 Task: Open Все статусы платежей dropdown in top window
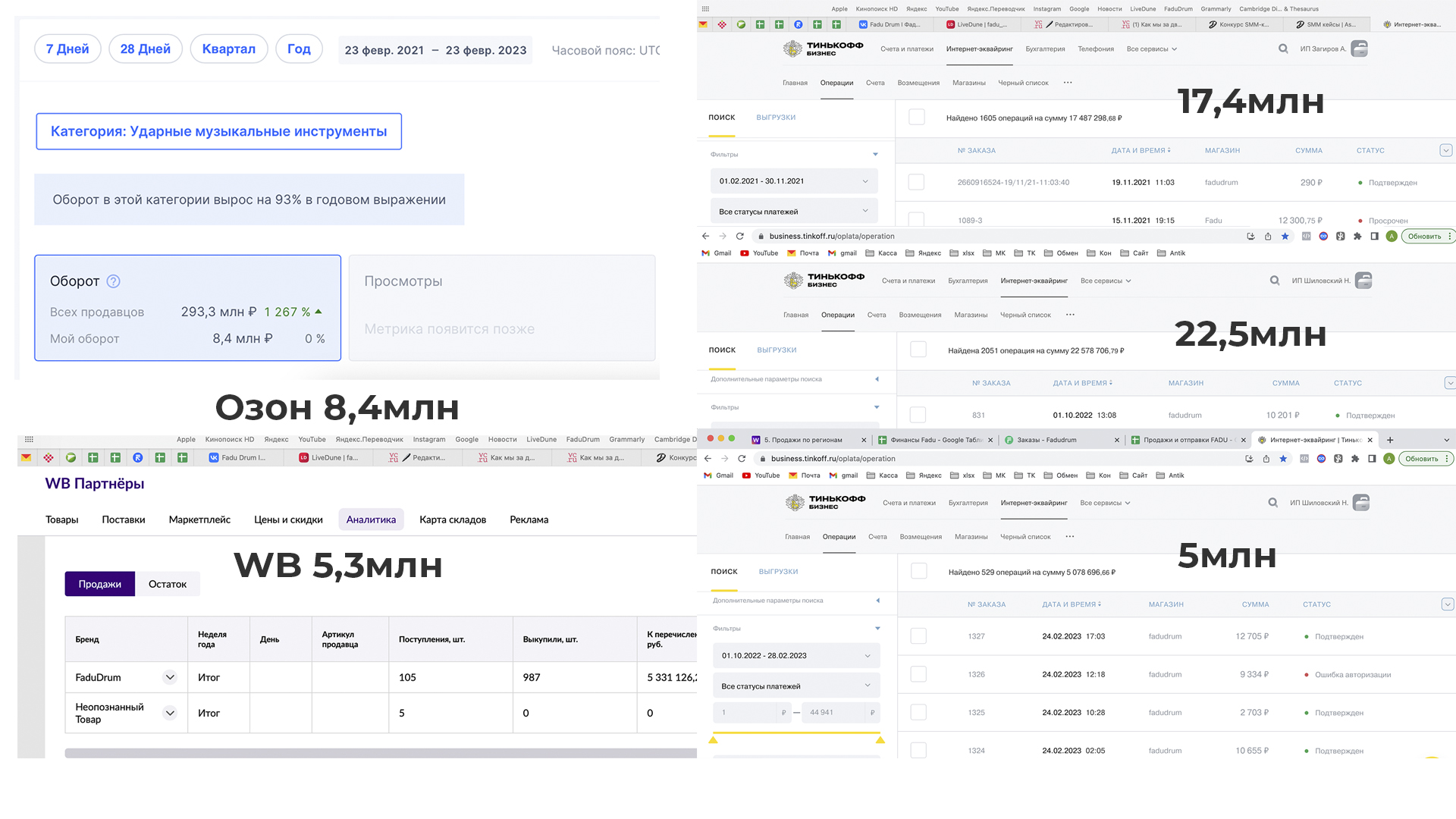point(794,212)
